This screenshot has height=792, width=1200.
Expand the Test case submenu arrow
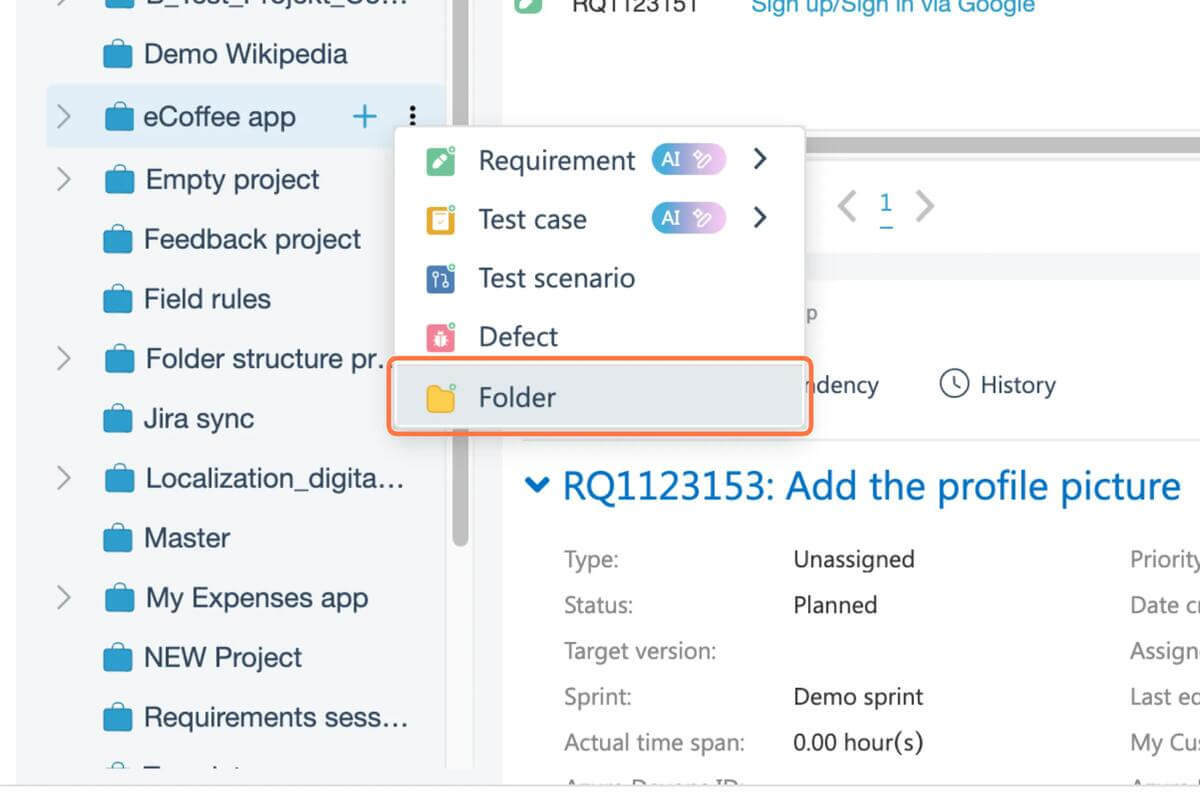pos(760,218)
